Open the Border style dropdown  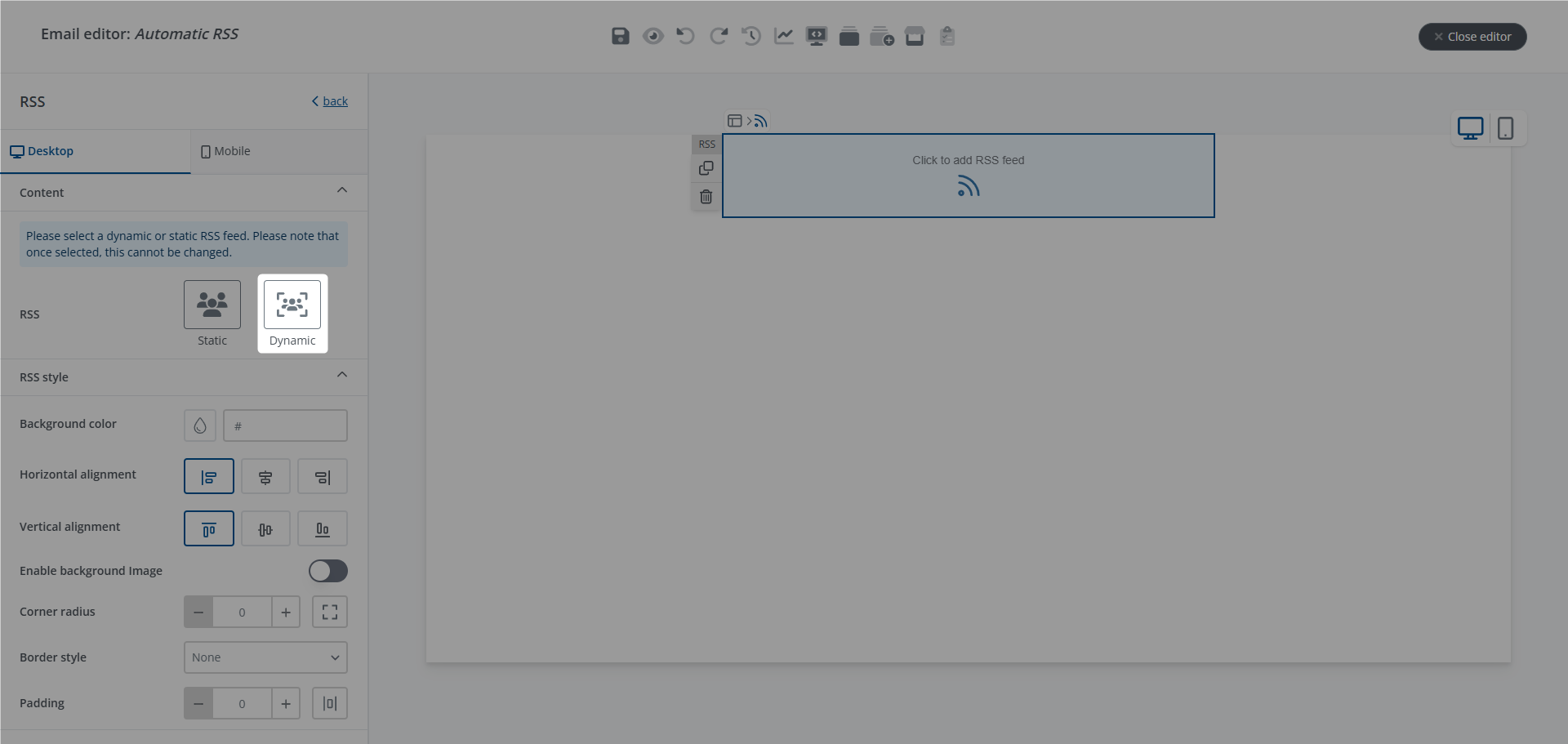click(265, 657)
